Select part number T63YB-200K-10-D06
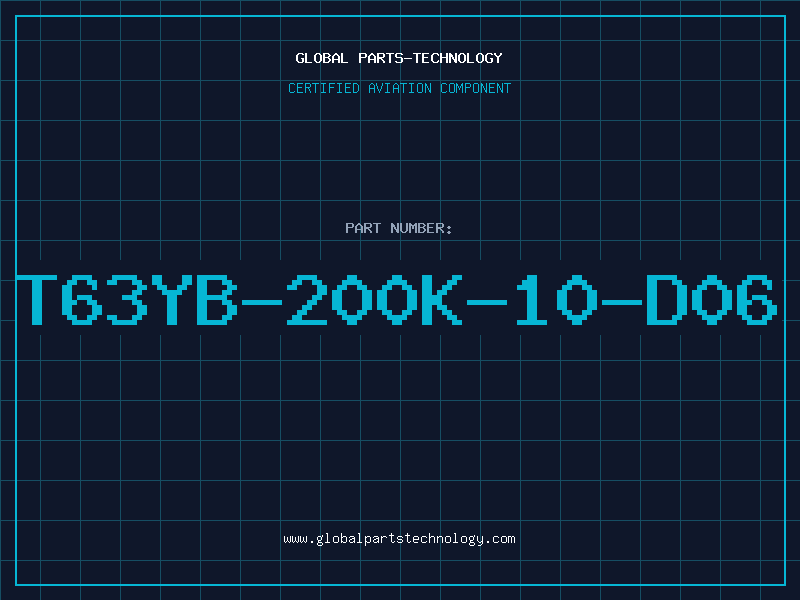The width and height of the screenshot is (800, 600). [x=397, y=299]
